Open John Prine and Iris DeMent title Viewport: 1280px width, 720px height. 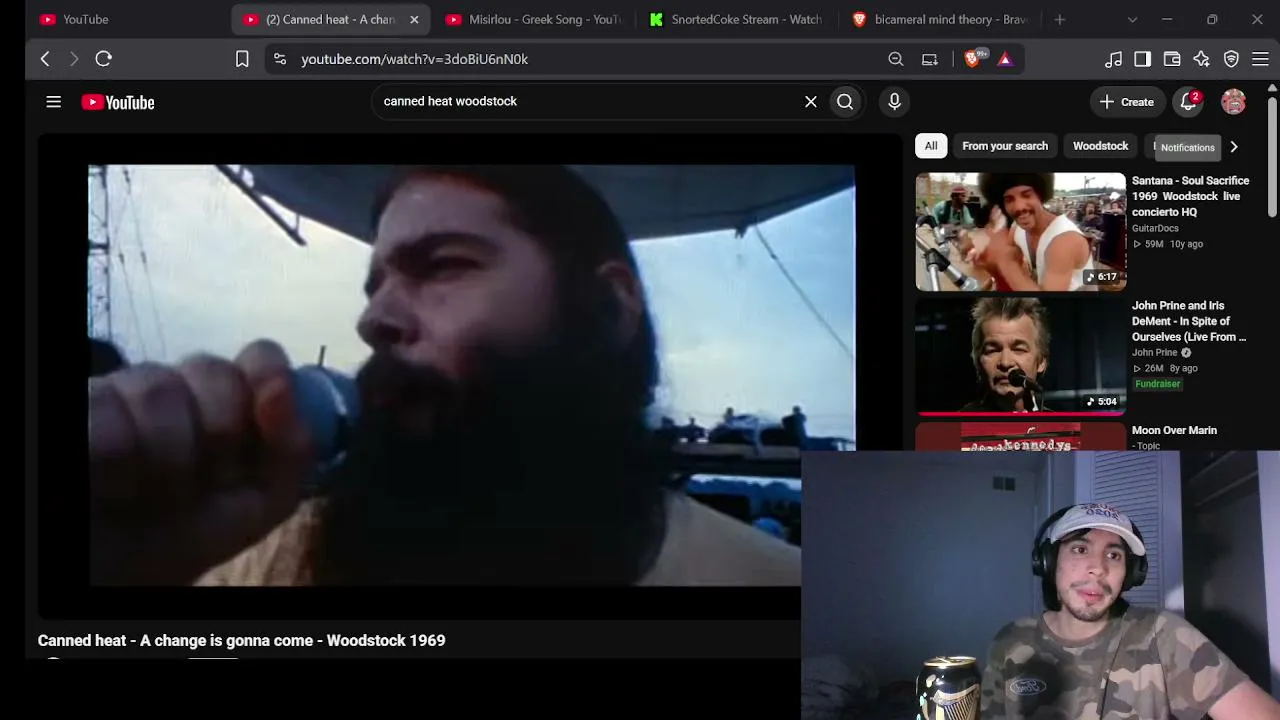1189,321
